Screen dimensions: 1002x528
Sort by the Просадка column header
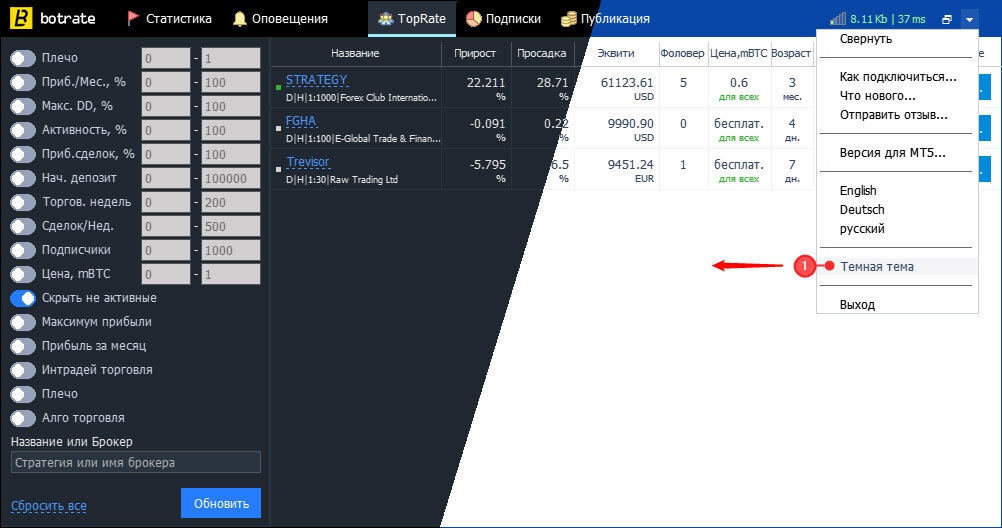click(541, 53)
